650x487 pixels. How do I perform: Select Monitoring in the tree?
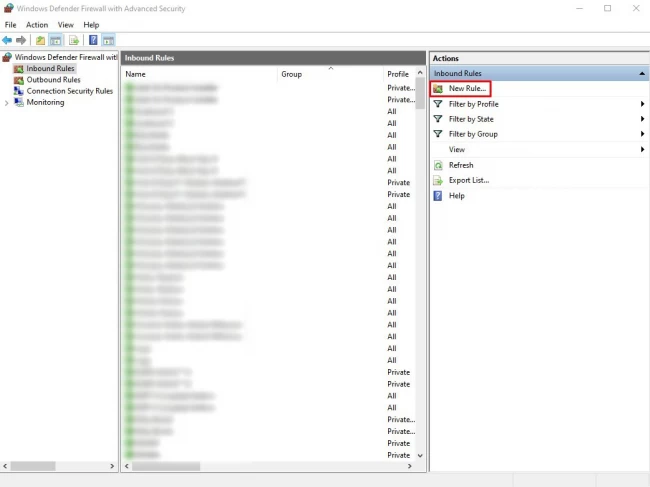pyautogui.click(x=45, y=102)
